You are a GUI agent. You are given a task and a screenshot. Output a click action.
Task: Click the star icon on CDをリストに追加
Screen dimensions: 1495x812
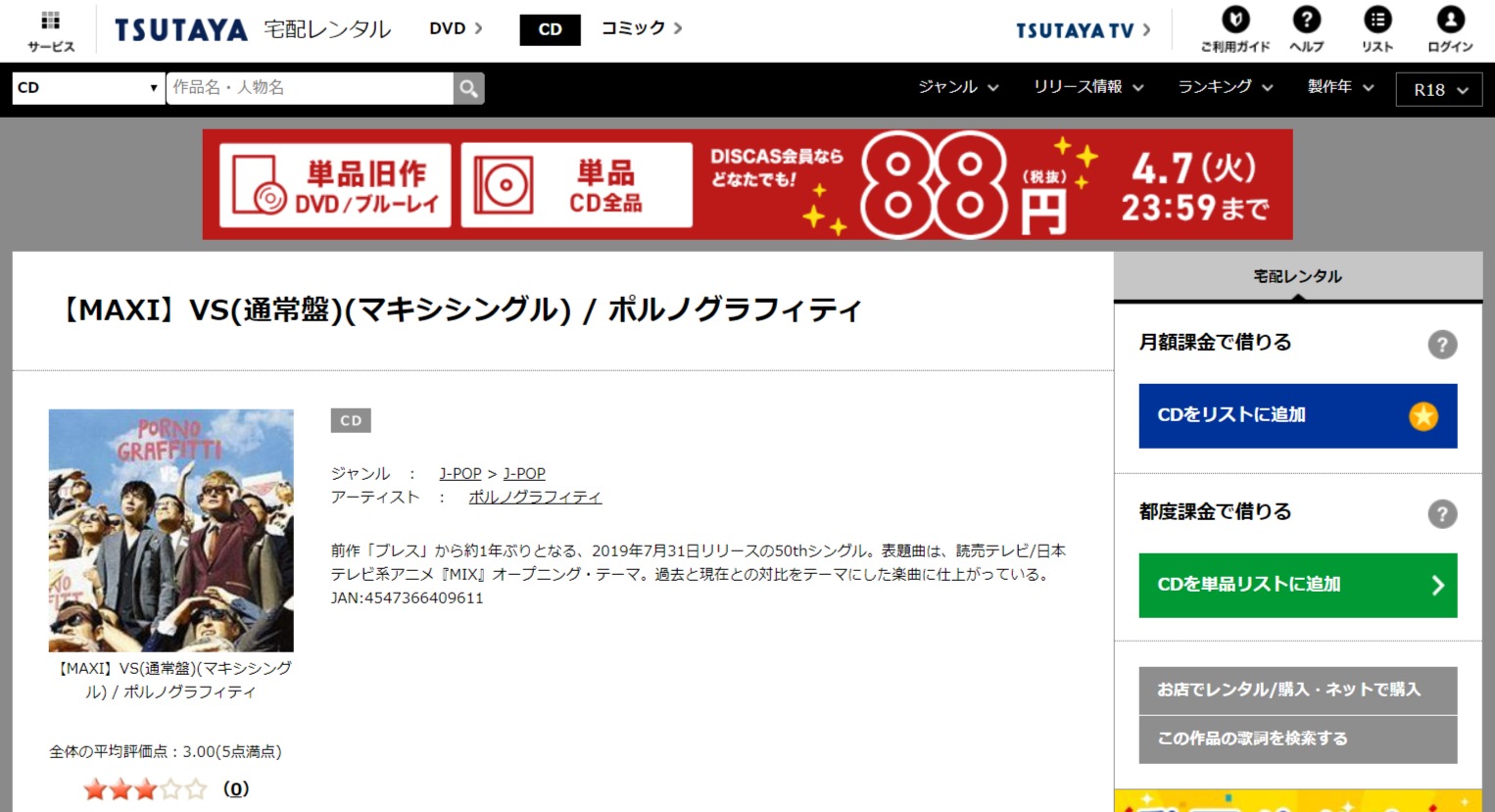click(x=1423, y=416)
